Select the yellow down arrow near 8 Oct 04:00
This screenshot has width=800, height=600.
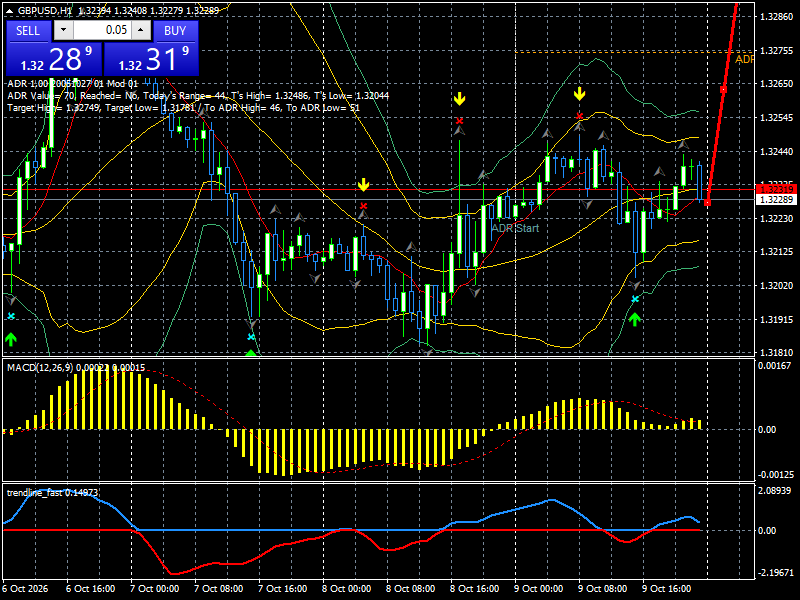coord(363,185)
